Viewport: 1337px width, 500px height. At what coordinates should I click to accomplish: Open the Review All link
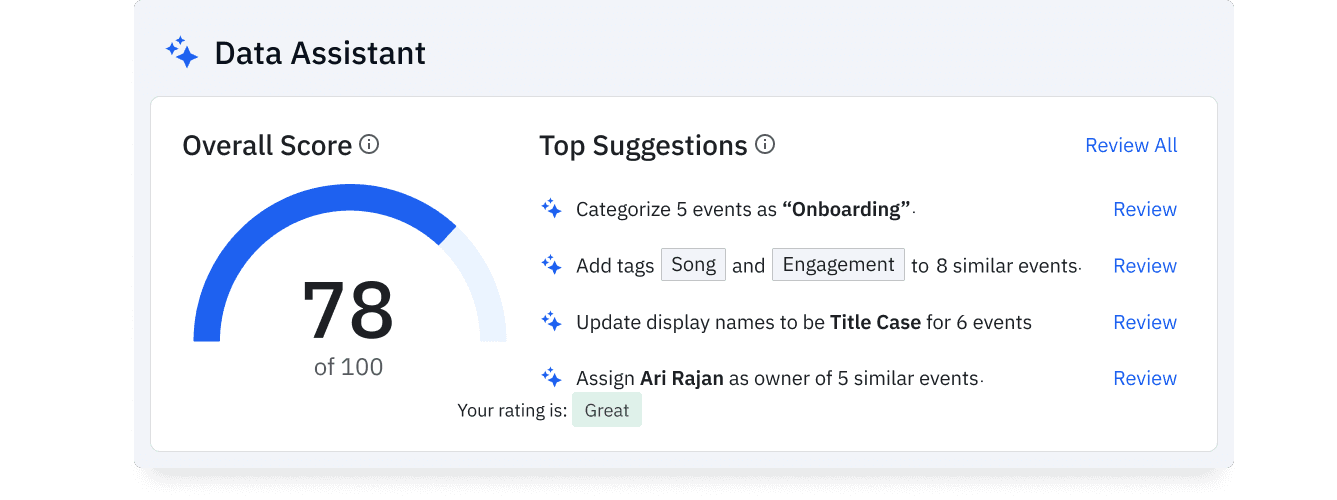pyautogui.click(x=1131, y=145)
